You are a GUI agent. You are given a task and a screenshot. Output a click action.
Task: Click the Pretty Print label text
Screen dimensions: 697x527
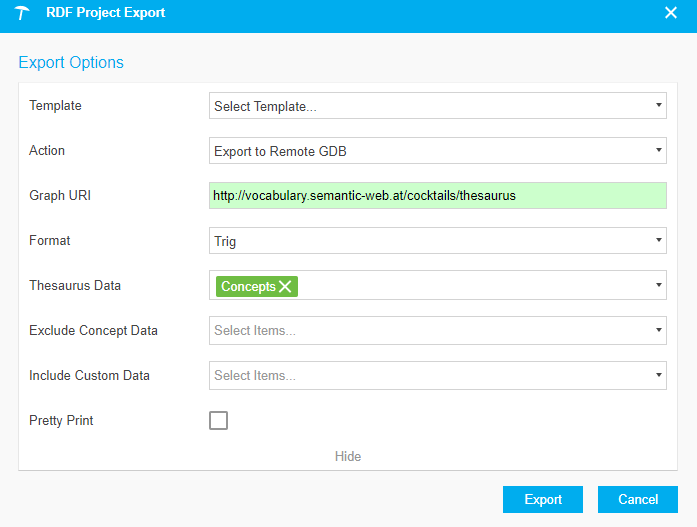pyautogui.click(x=61, y=421)
